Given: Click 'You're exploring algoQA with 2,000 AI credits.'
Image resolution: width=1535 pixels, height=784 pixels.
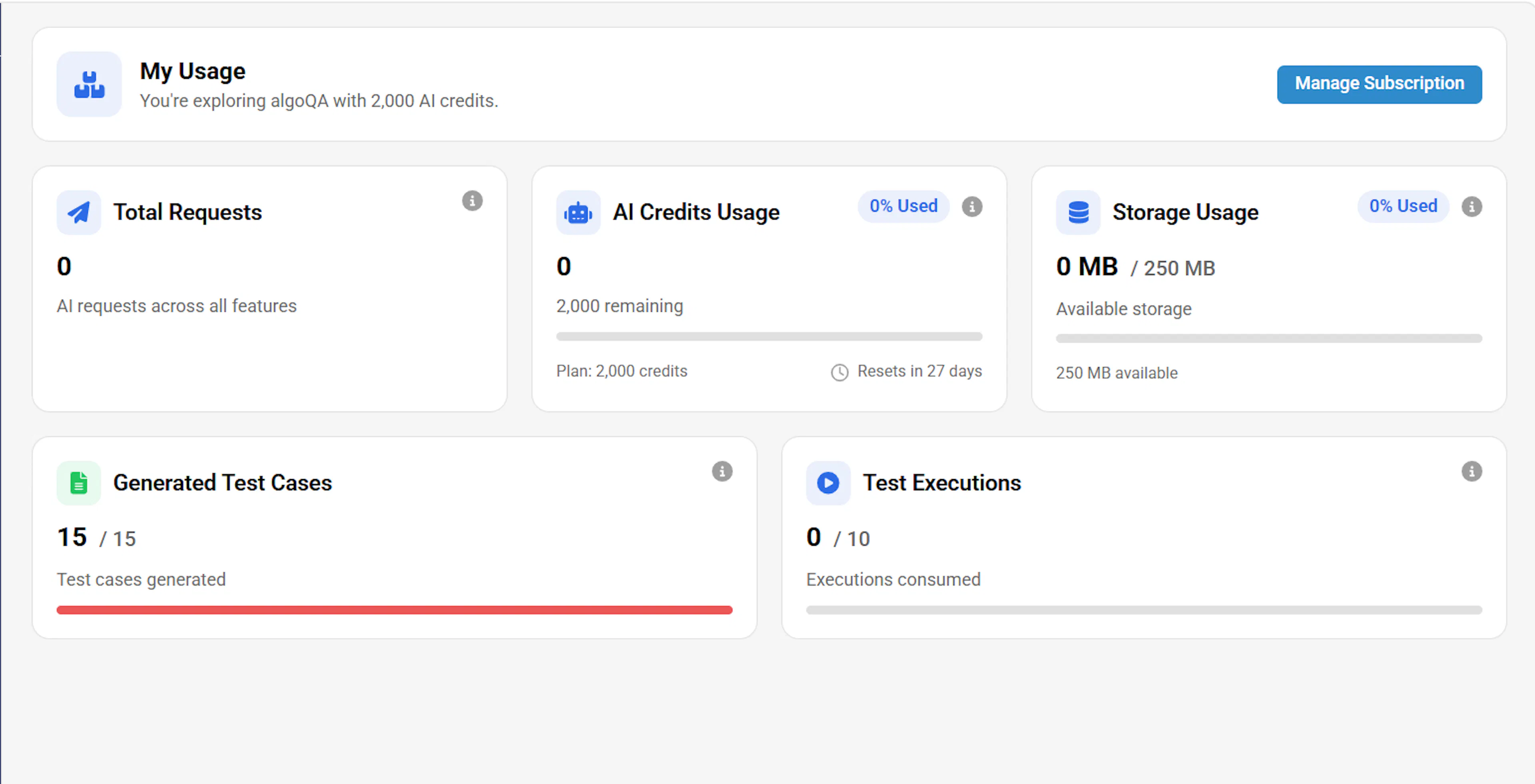Looking at the screenshot, I should (x=319, y=101).
